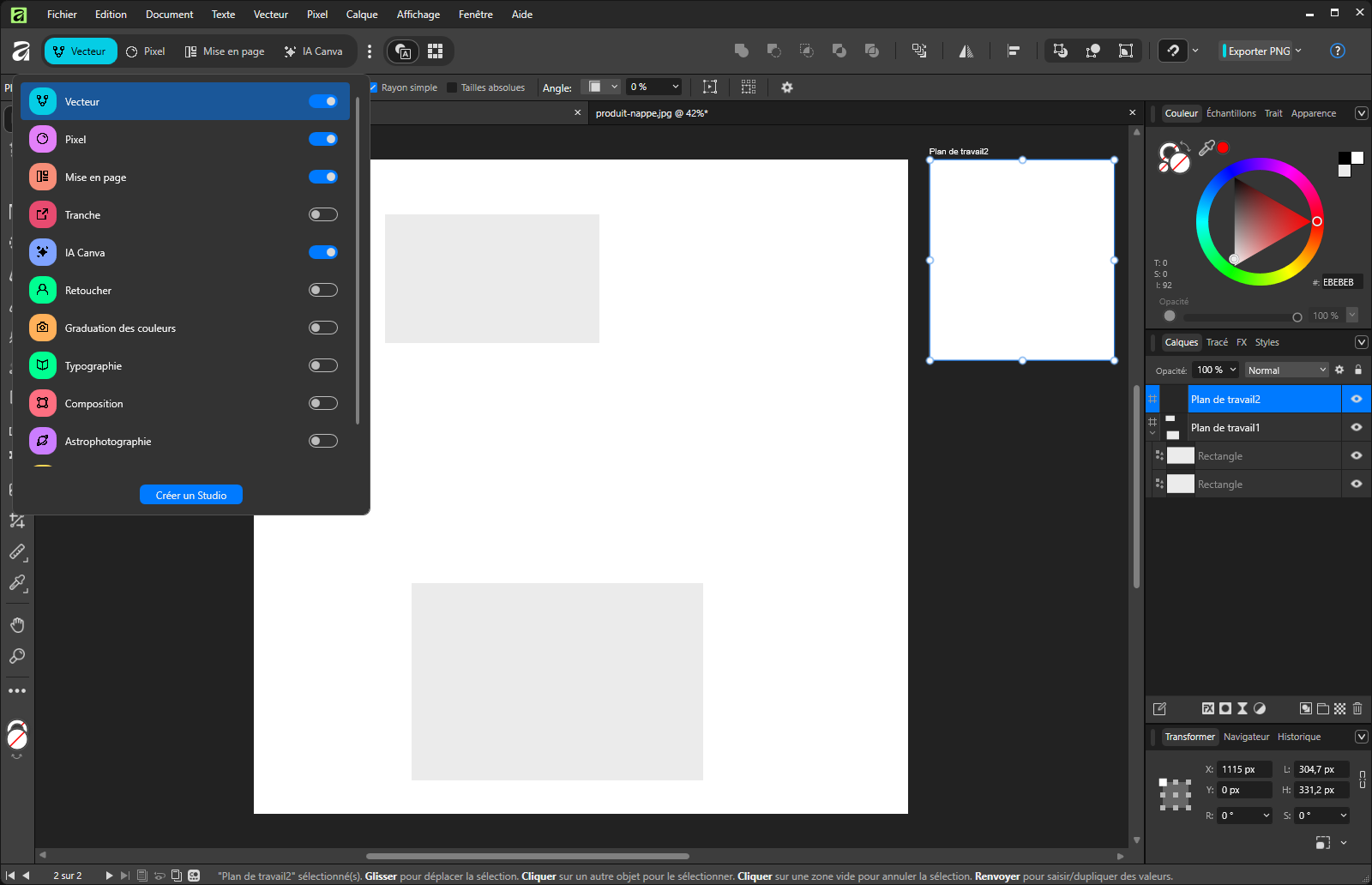Collapse the Plan de travail1 layer group

1152,434
